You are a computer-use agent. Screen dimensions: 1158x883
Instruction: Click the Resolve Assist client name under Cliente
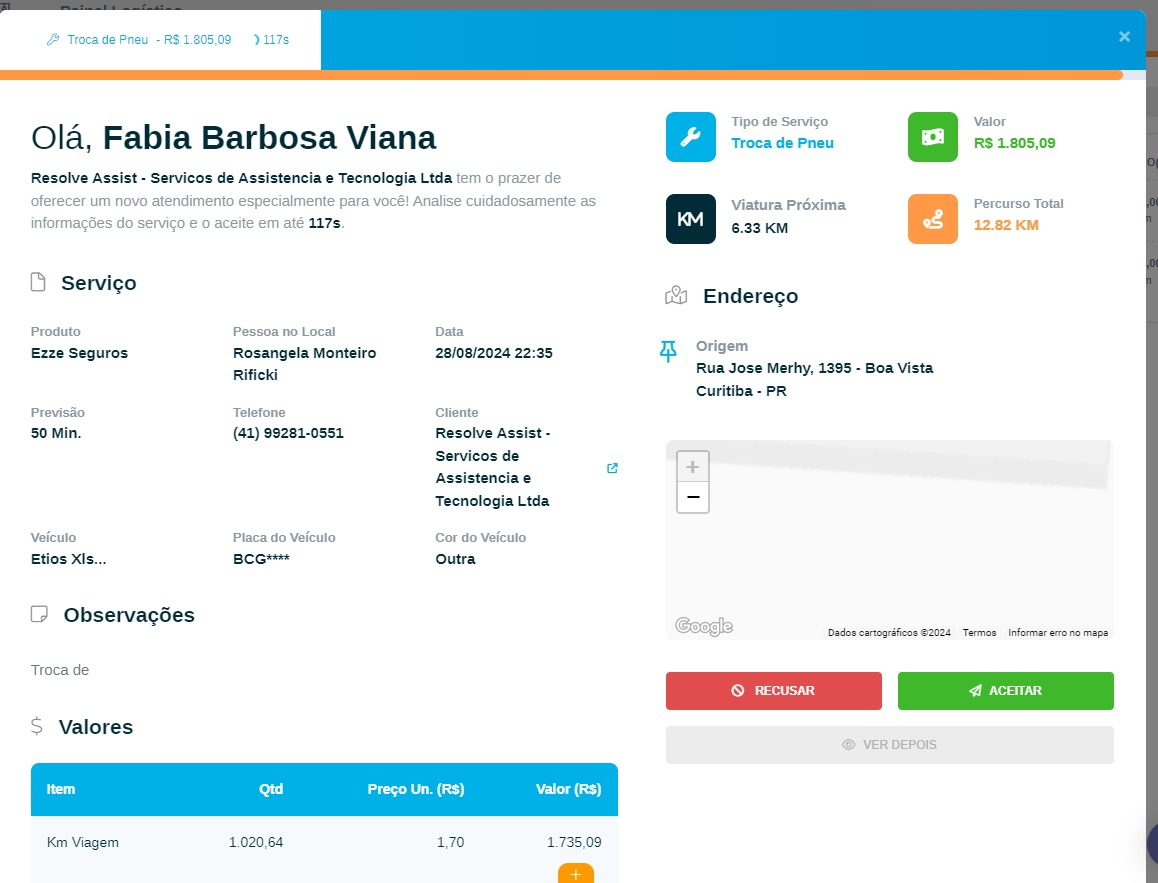pyautogui.click(x=493, y=467)
